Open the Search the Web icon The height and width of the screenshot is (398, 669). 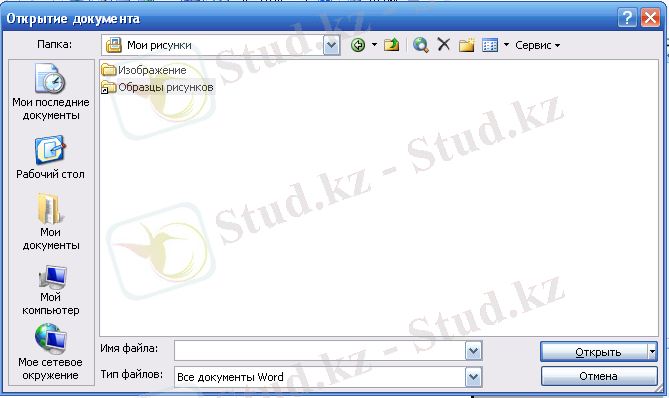coord(421,45)
